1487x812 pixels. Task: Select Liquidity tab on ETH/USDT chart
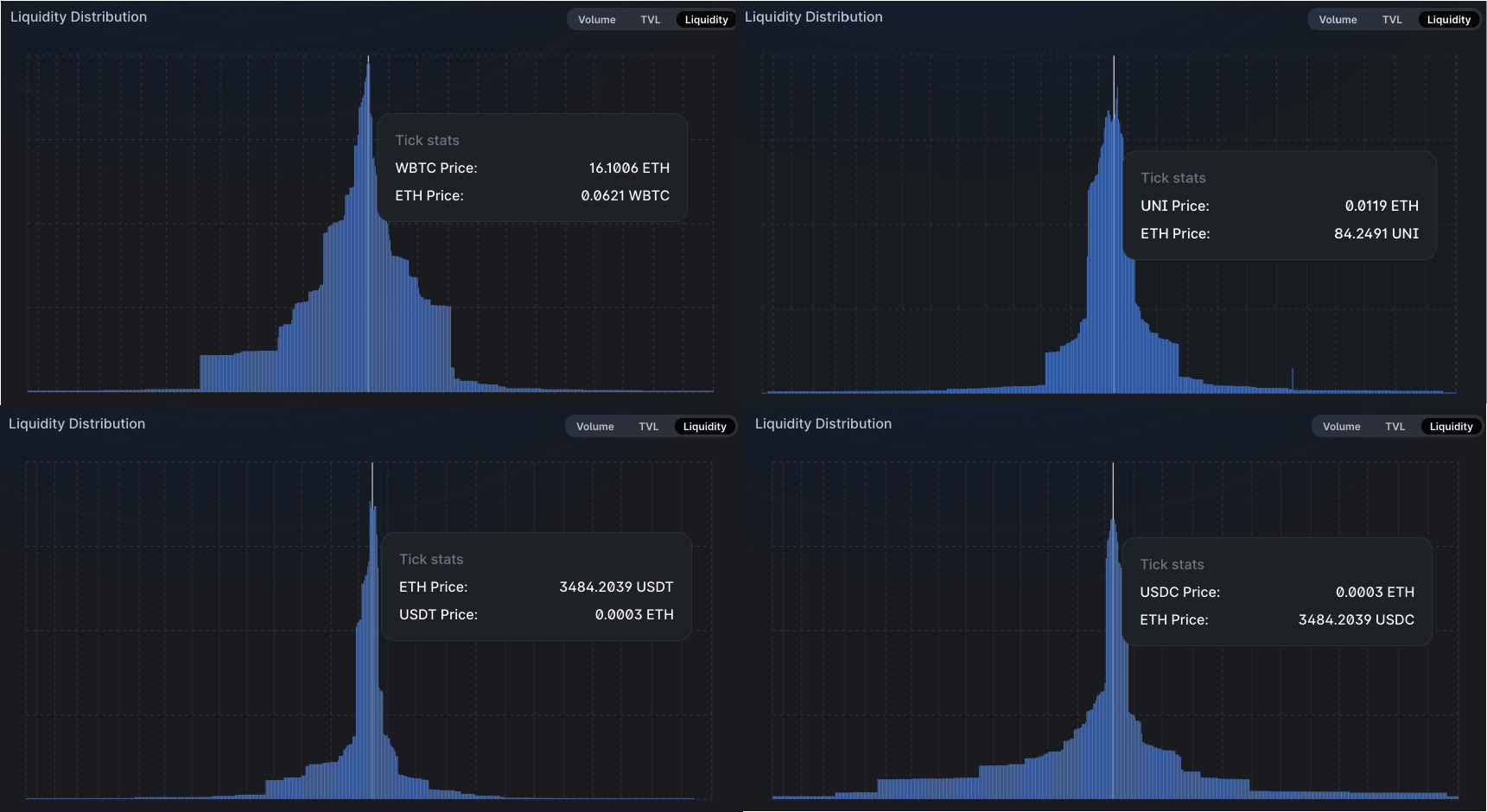pyautogui.click(x=704, y=427)
